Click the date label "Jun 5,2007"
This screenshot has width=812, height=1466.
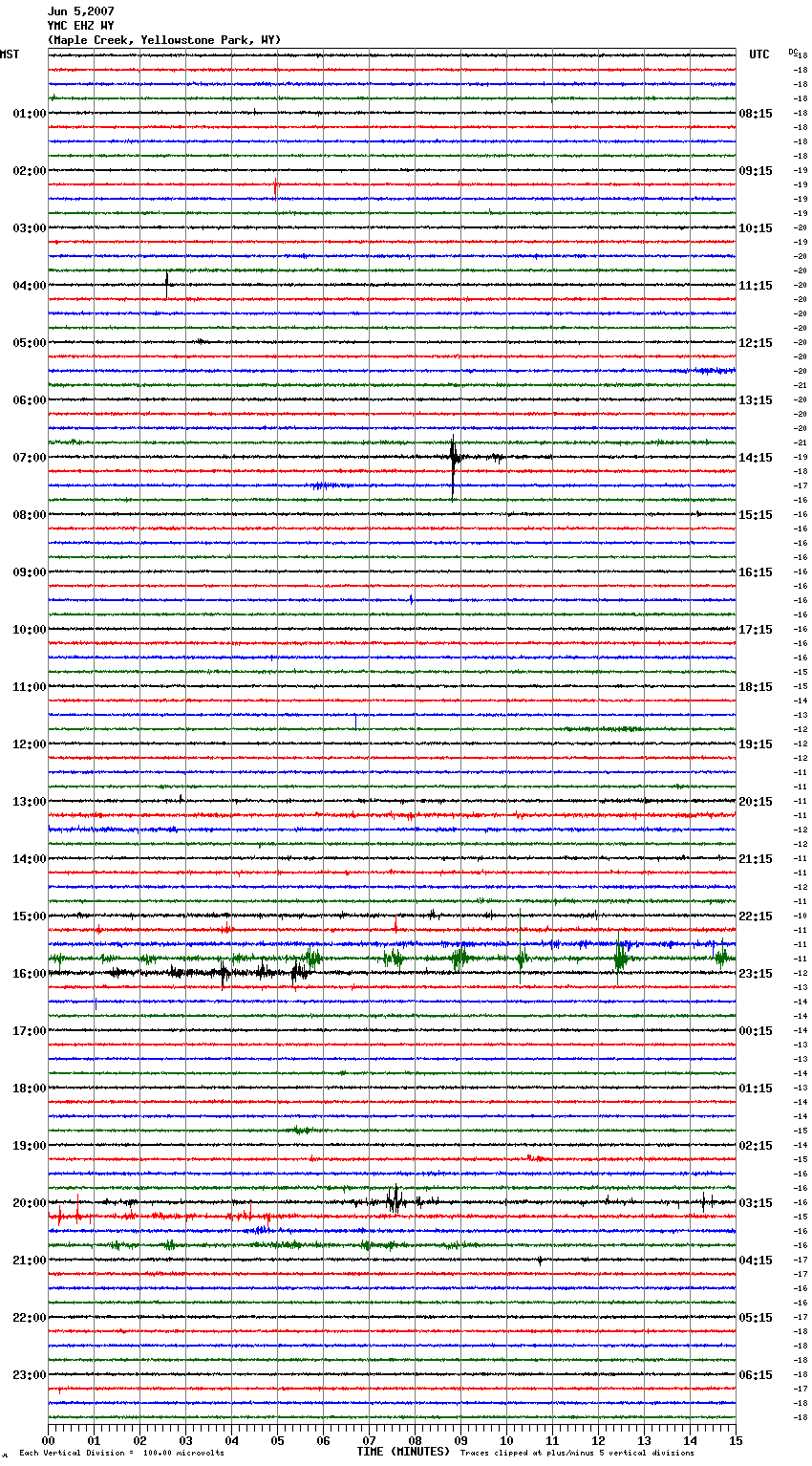click(x=80, y=11)
